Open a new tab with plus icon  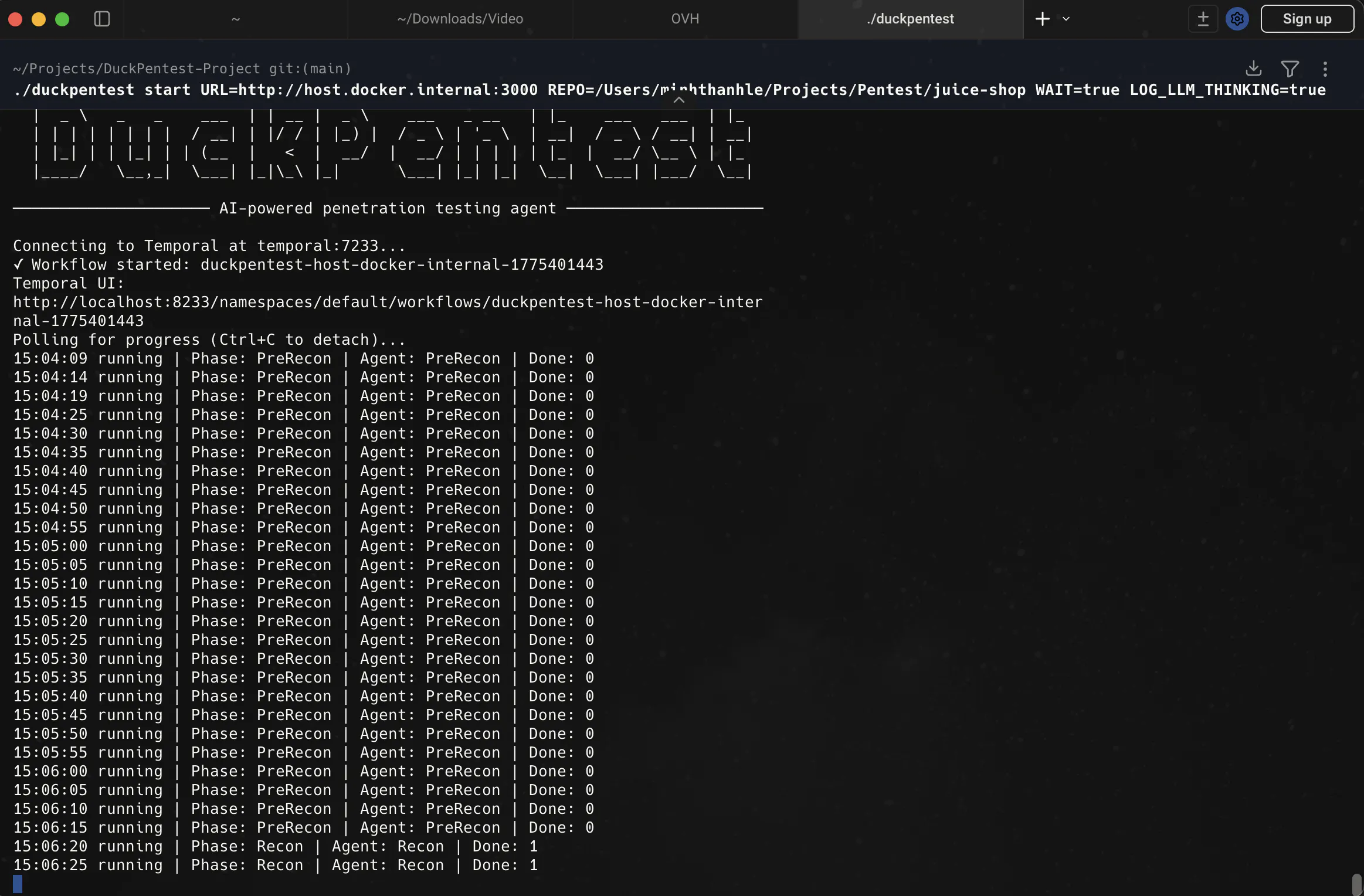click(1042, 19)
